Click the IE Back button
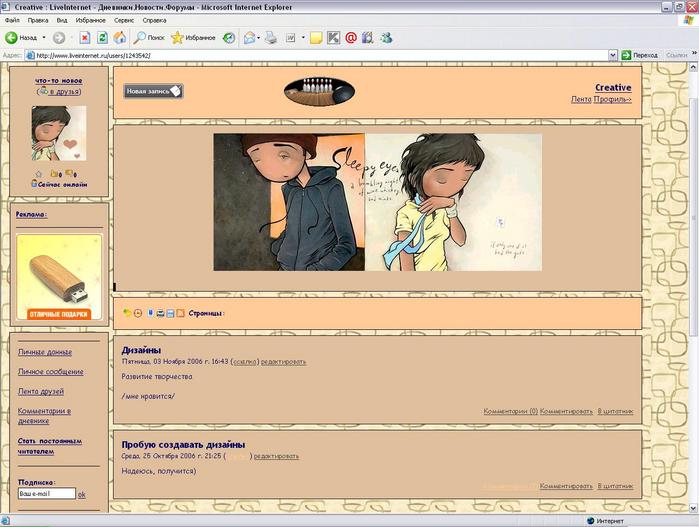 (20, 38)
